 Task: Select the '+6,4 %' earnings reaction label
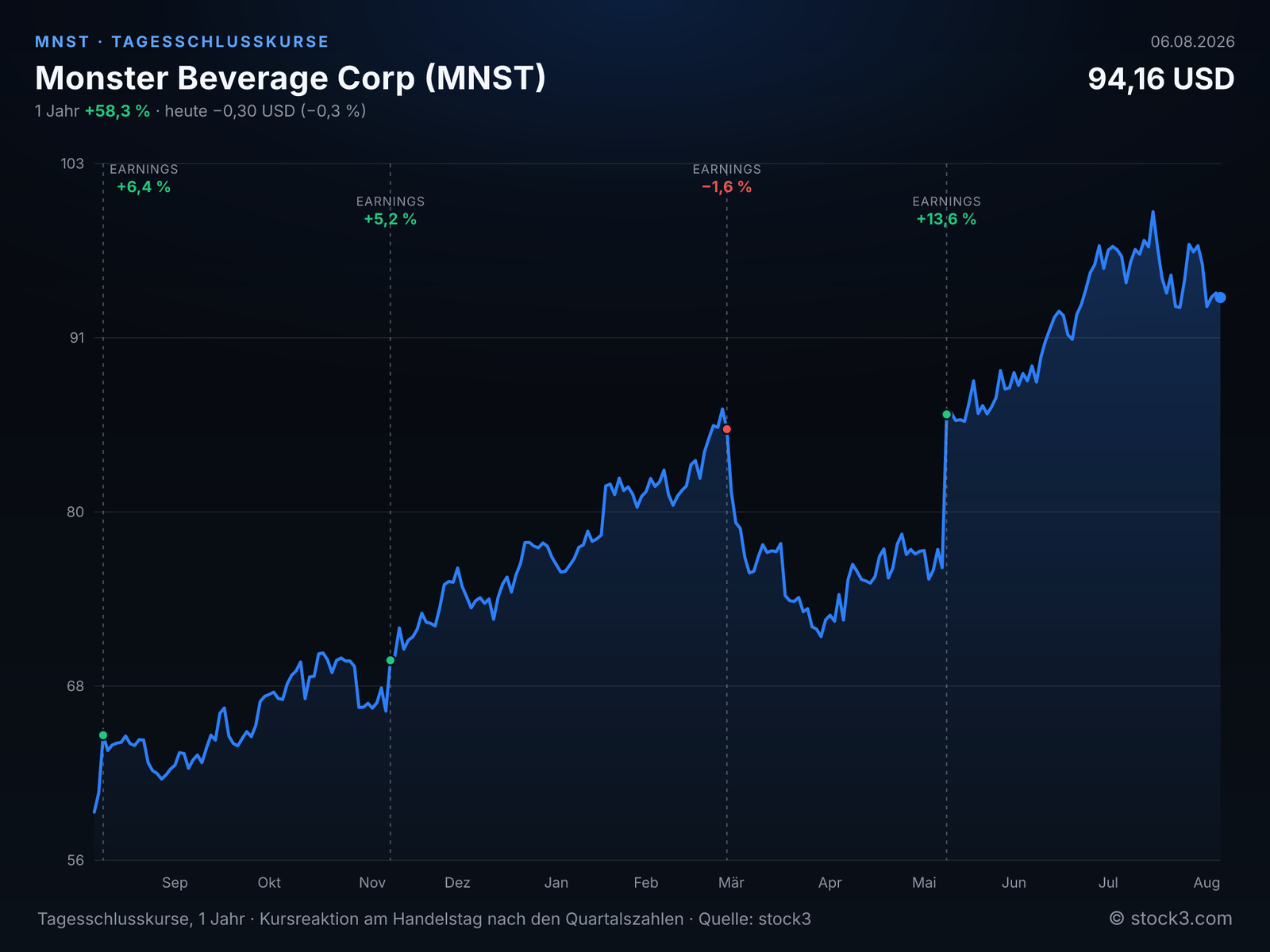click(144, 187)
